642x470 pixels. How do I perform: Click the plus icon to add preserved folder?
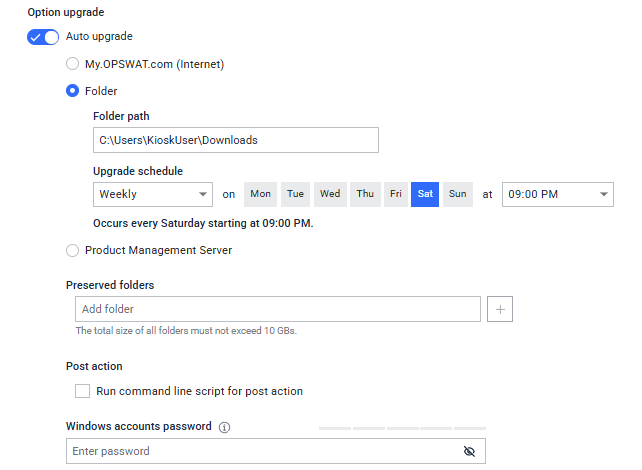pos(500,309)
